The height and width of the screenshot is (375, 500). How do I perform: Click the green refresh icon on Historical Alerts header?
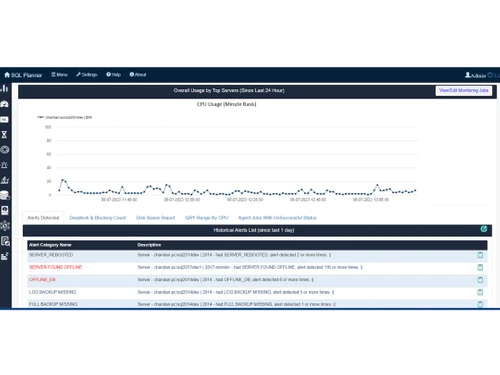click(484, 229)
